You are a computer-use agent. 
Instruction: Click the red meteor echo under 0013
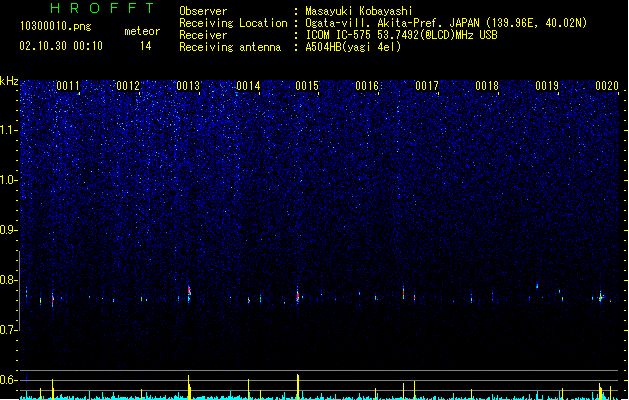(189, 294)
